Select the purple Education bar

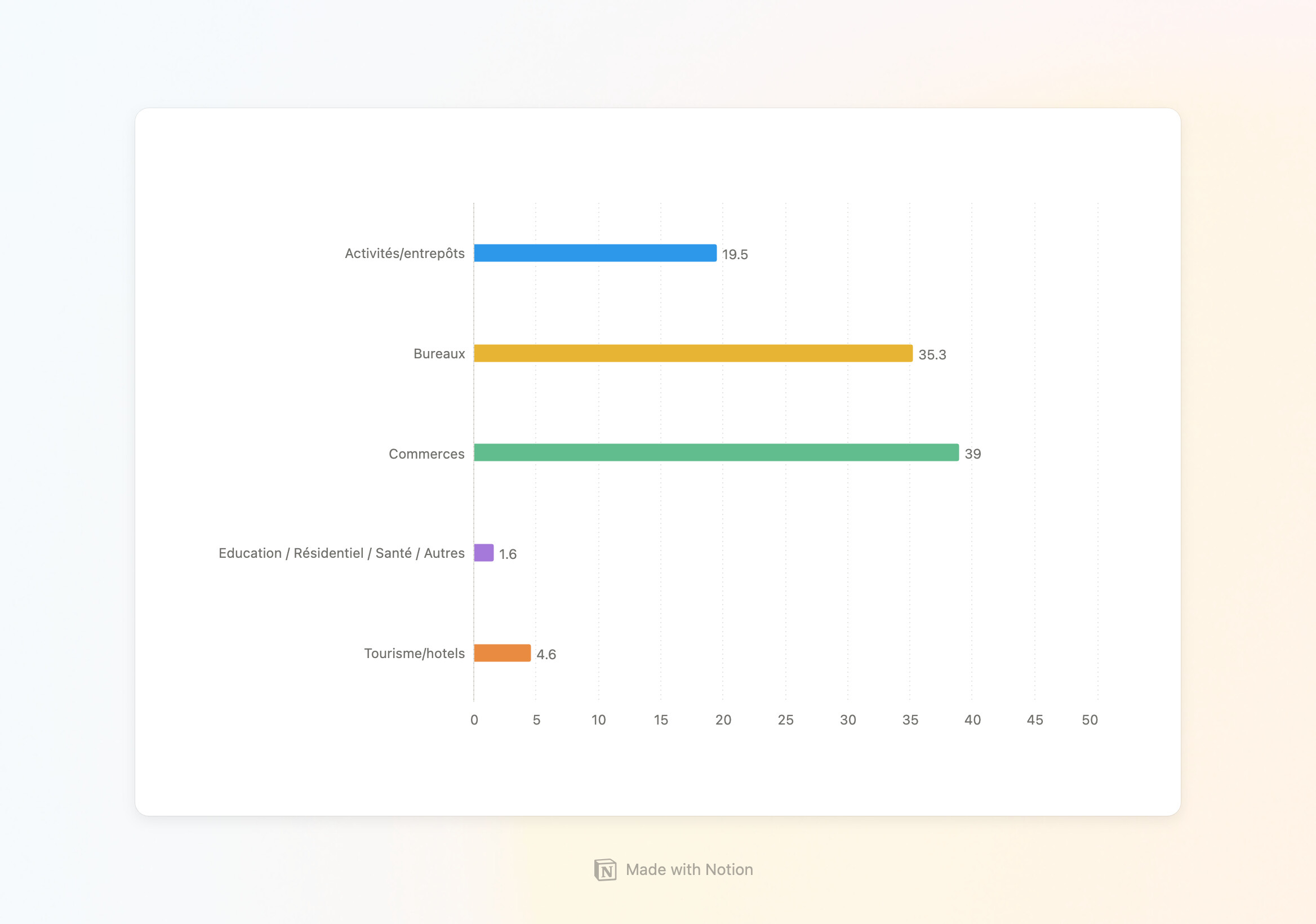click(x=484, y=553)
